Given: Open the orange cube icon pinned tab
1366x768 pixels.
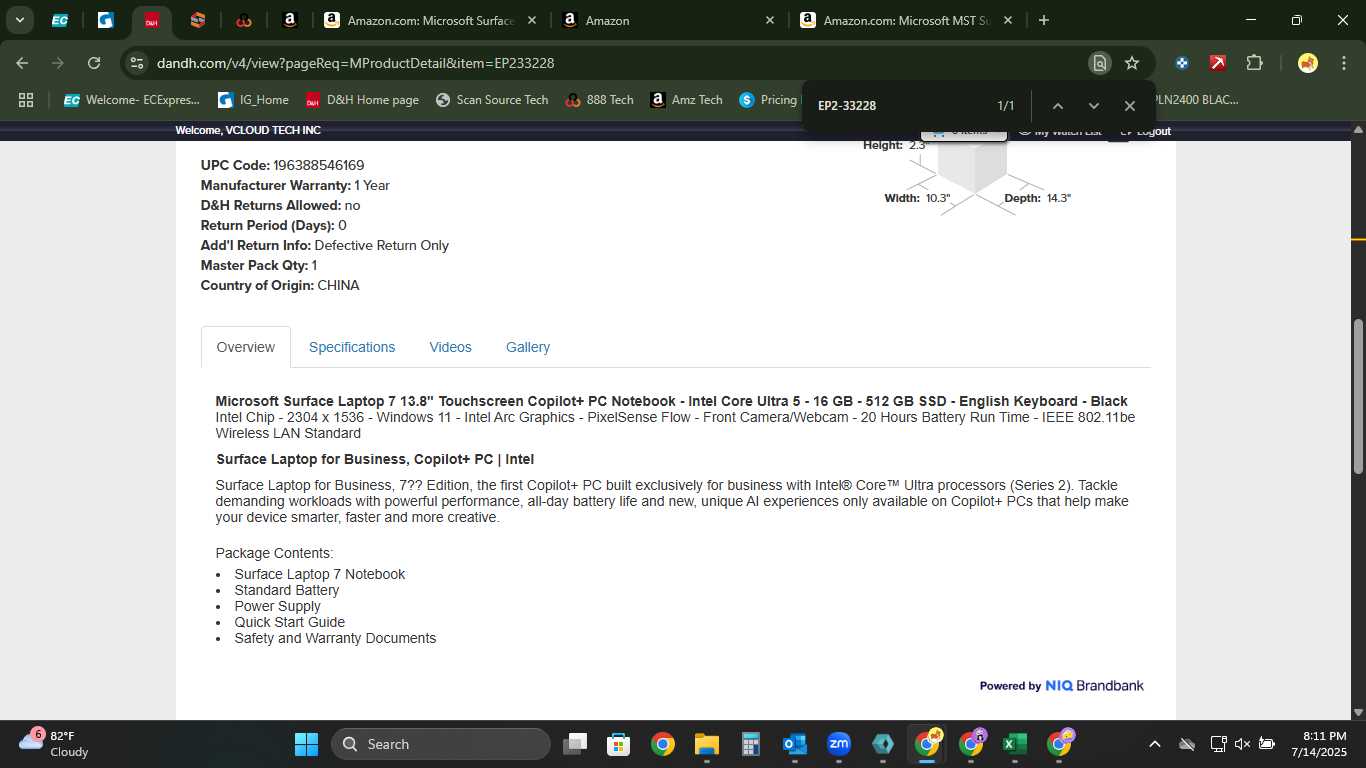Looking at the screenshot, I should point(197,20).
